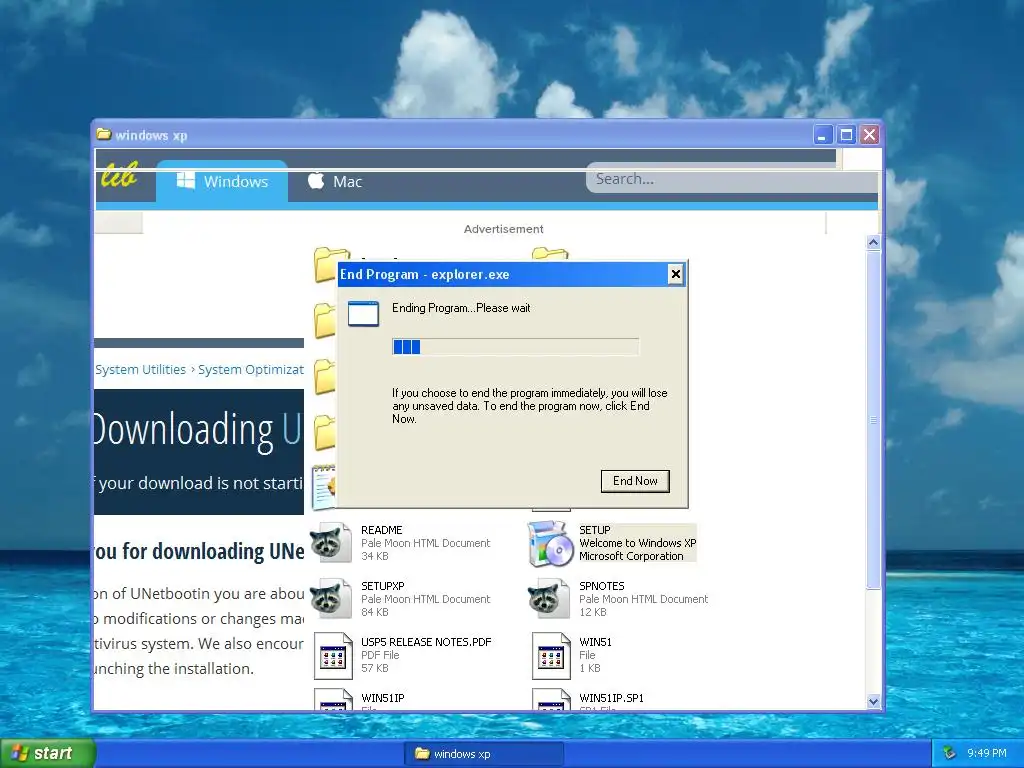Viewport: 1024px width, 768px height.
Task: Click the WIN51IP.SP1 file name
Action: tap(611, 699)
